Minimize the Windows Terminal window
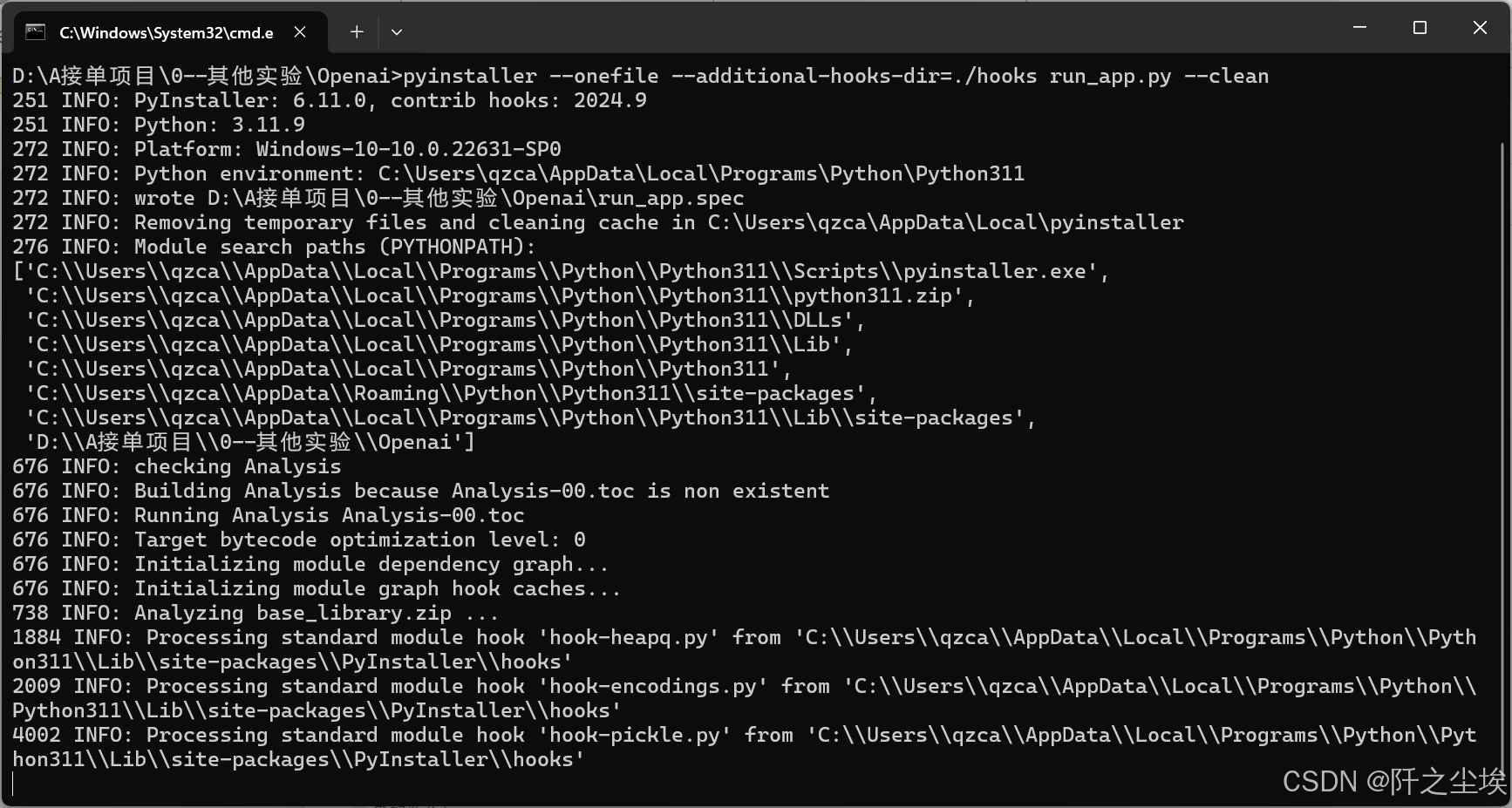The width and height of the screenshot is (1512, 808). click(x=1360, y=27)
